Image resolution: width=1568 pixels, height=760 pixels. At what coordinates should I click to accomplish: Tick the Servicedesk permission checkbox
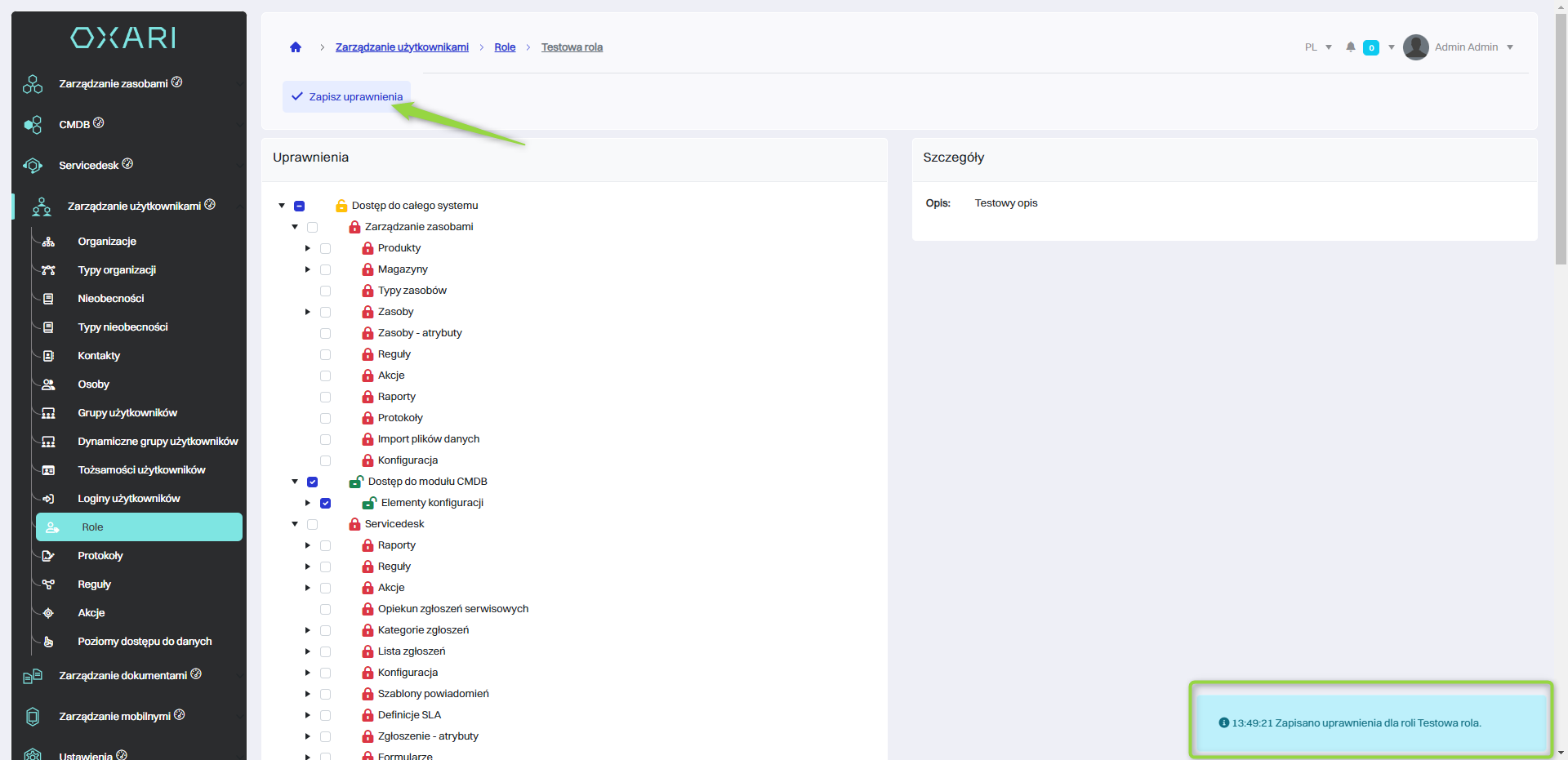pyautogui.click(x=312, y=524)
